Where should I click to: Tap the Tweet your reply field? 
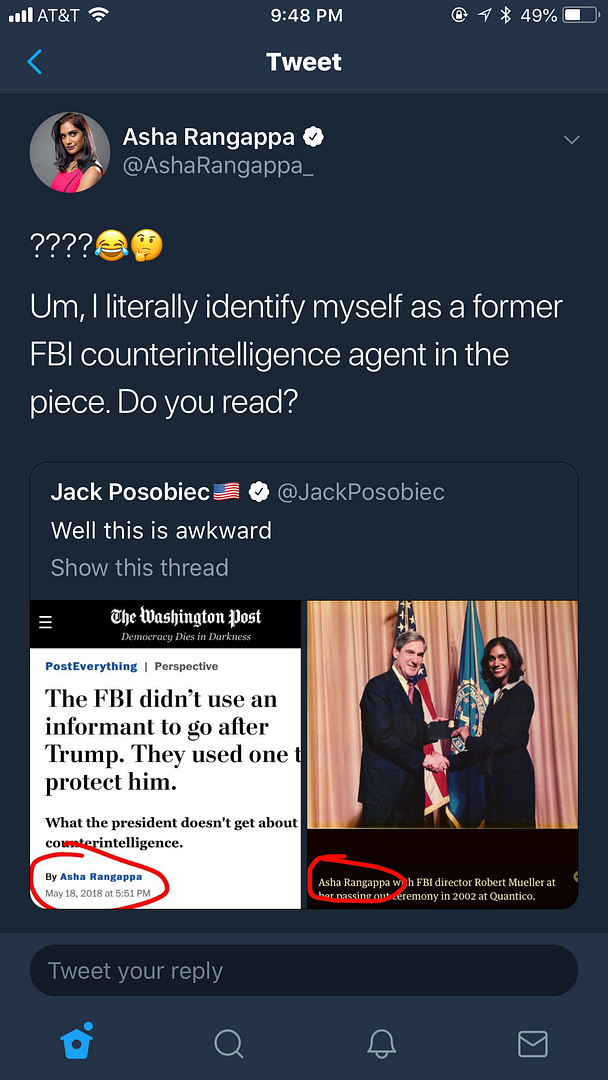click(304, 970)
